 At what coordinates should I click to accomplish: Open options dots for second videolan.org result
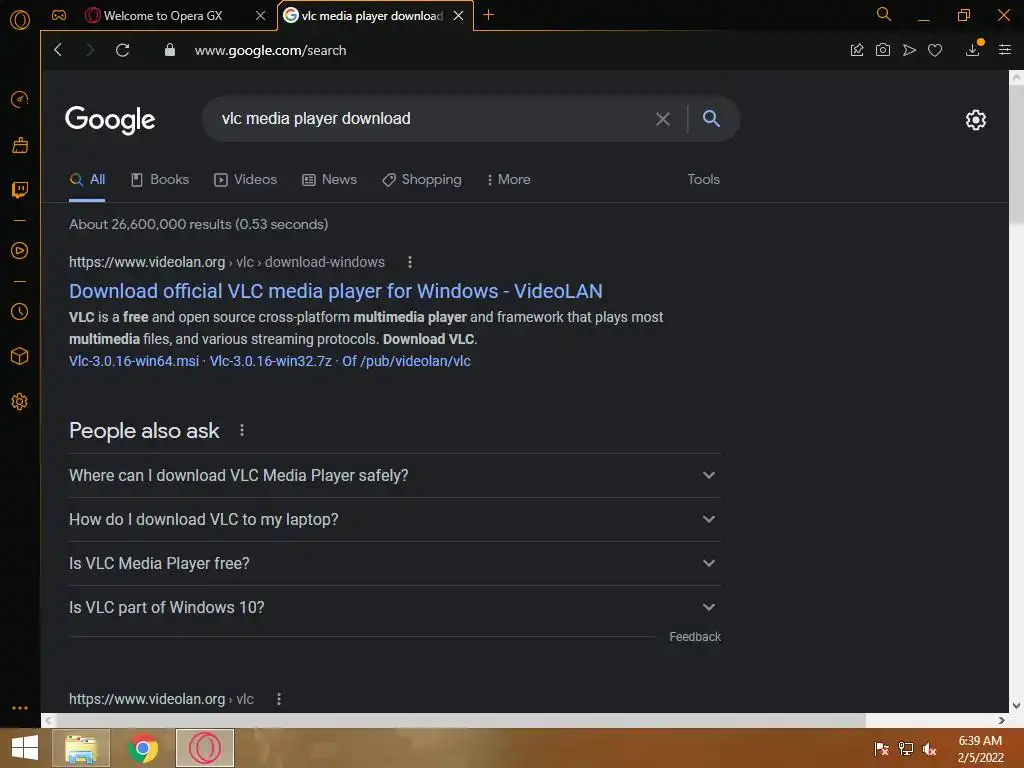(x=279, y=699)
